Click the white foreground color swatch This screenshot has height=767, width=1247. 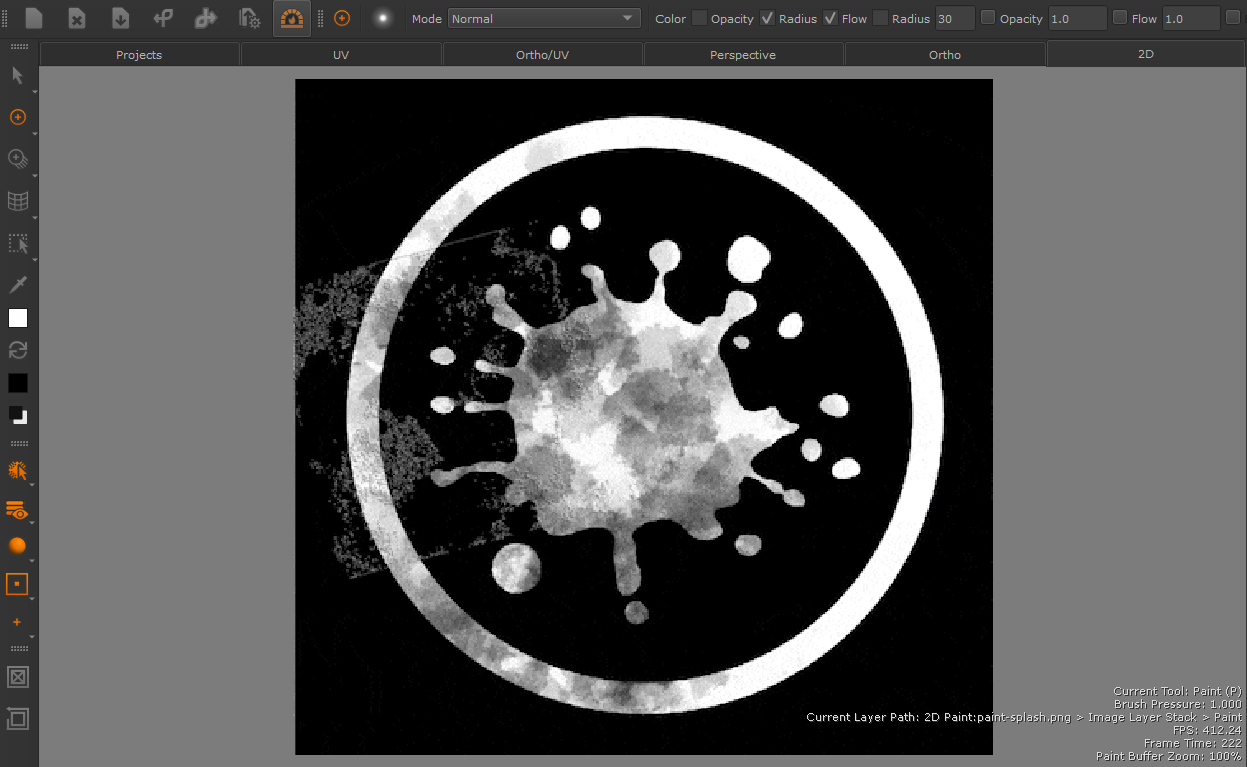point(18,318)
